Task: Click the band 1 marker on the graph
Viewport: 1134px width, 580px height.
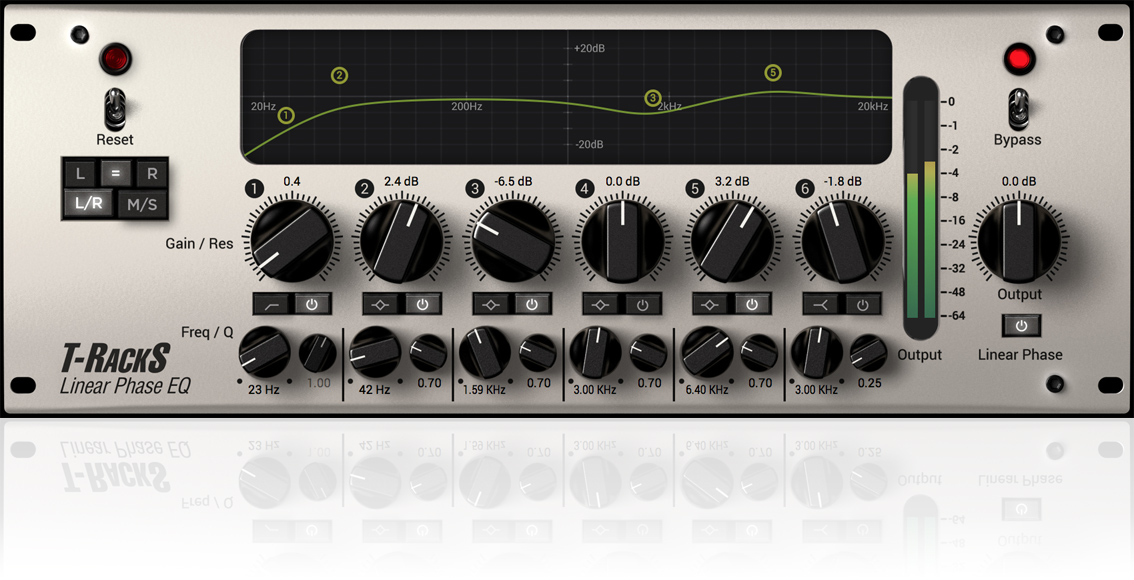Action: [286, 115]
